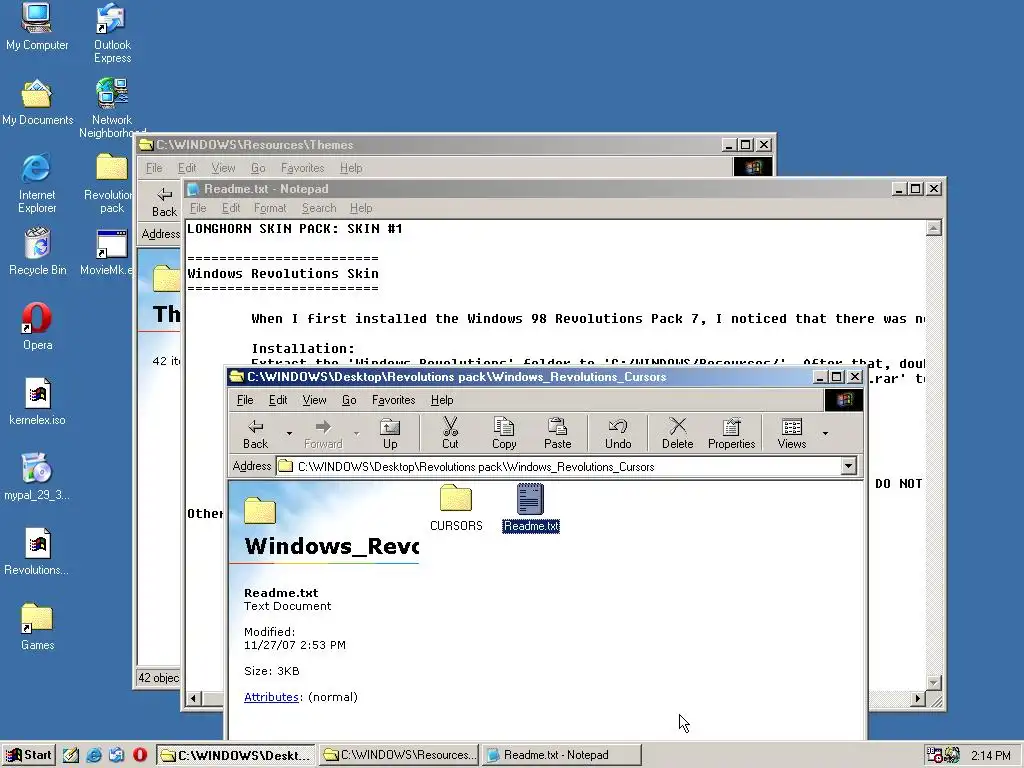Click the Back button in Cursors explorer toolbar
The height and width of the screenshot is (768, 1024).
(255, 434)
